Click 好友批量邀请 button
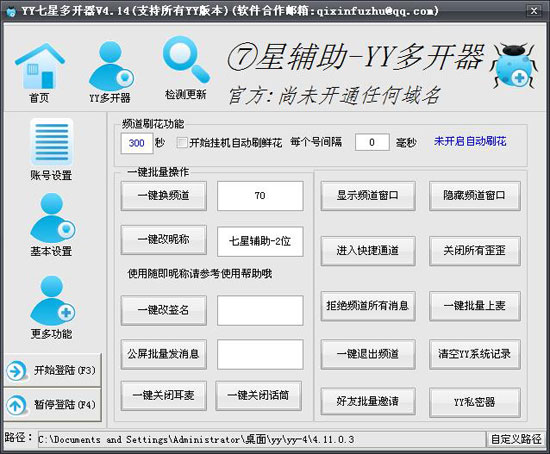Viewport: 550px width, 454px height. (x=368, y=402)
